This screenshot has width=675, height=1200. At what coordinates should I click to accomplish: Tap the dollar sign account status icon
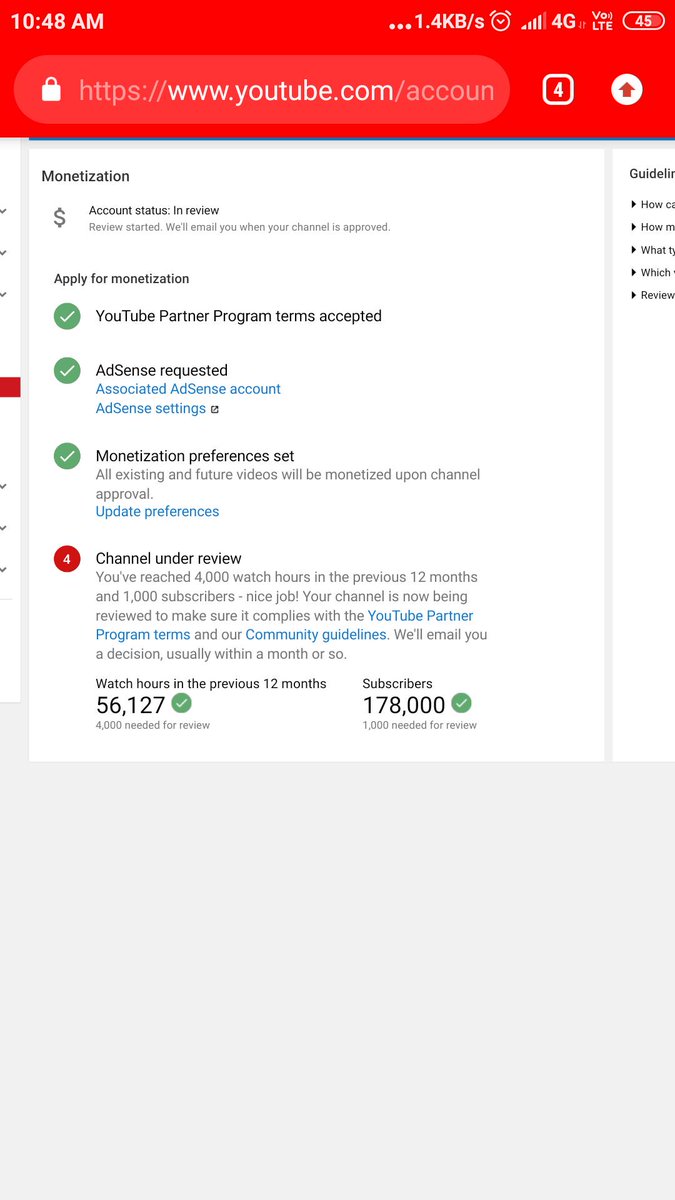tap(60, 218)
